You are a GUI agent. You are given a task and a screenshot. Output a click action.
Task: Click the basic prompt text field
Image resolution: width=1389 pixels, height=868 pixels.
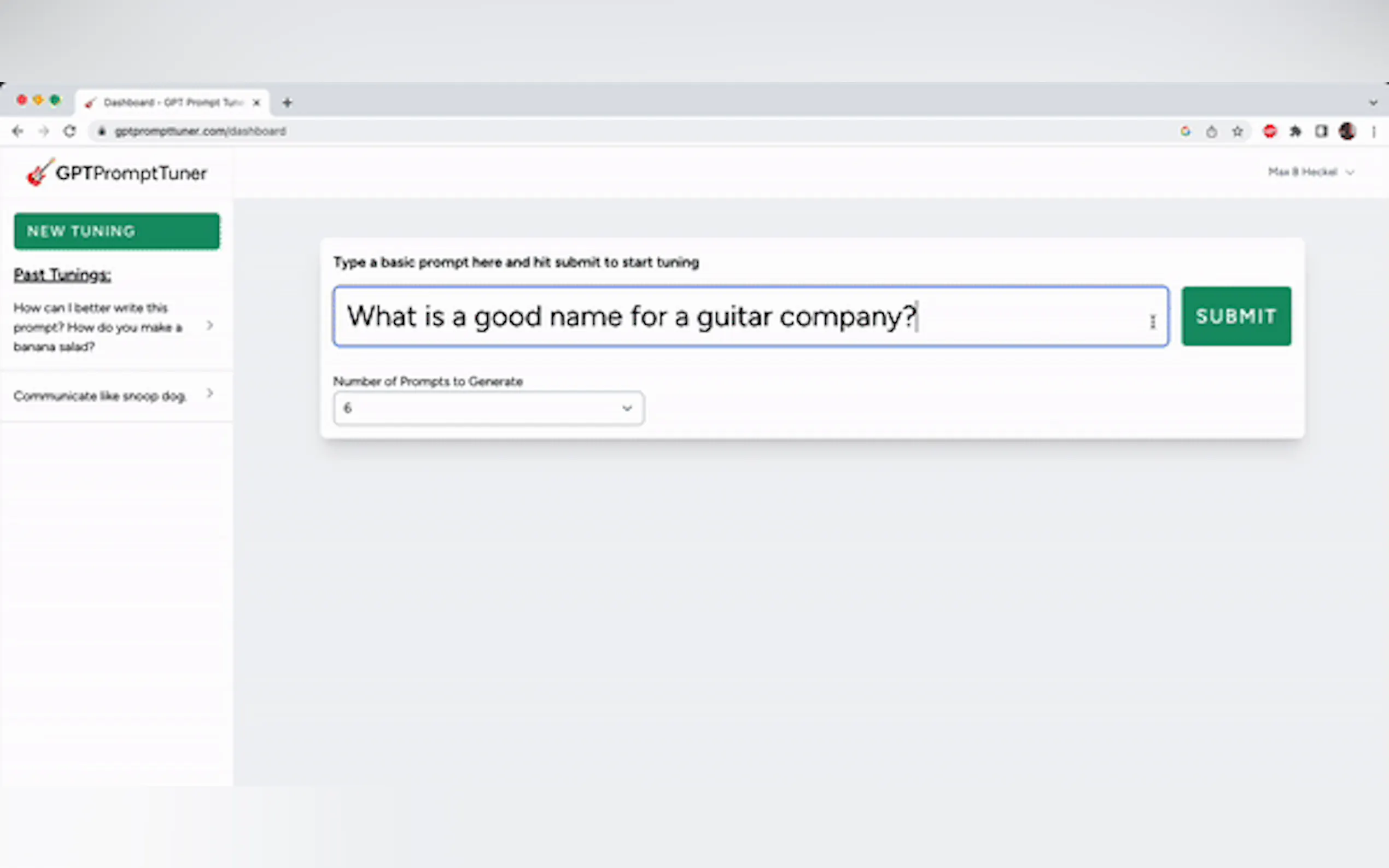pos(746,316)
